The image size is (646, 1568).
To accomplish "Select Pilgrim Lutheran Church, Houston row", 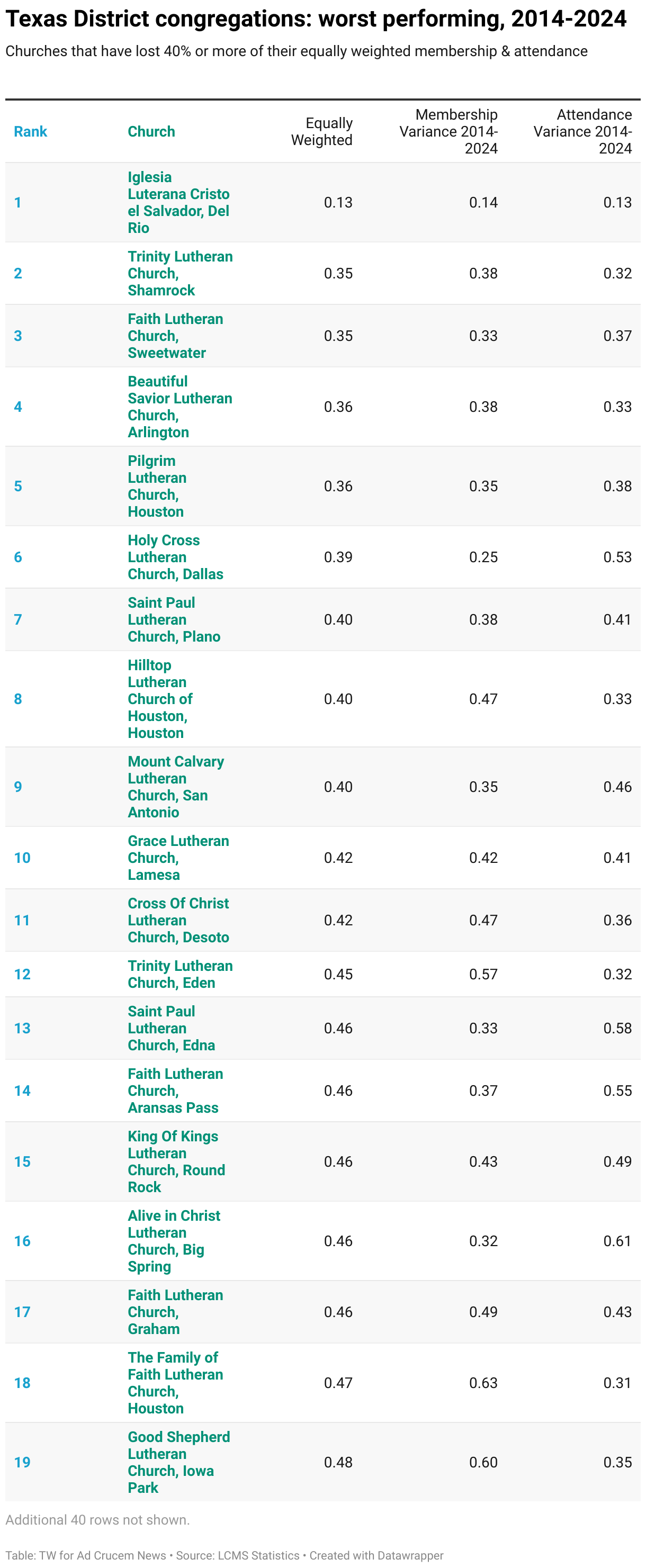I will click(x=322, y=486).
